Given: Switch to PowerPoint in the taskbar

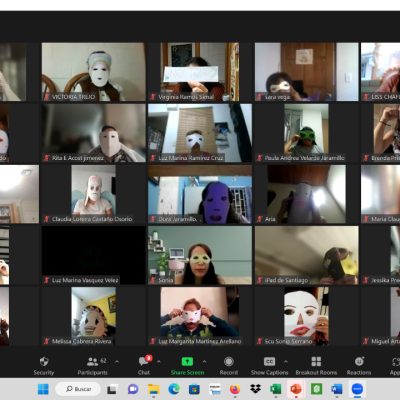Looking at the screenshot, I should pos(296,389).
